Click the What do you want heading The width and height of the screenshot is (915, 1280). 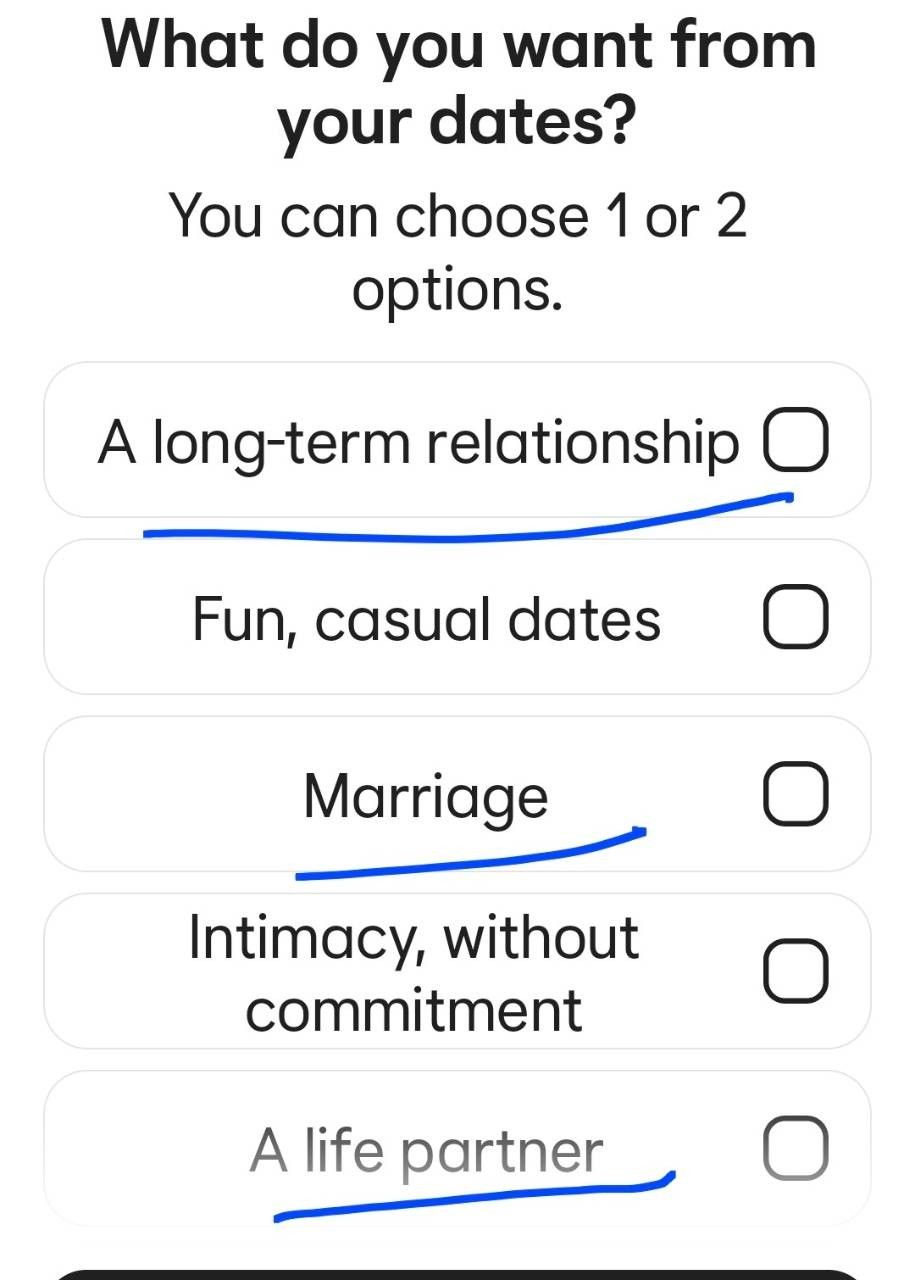pos(458,84)
